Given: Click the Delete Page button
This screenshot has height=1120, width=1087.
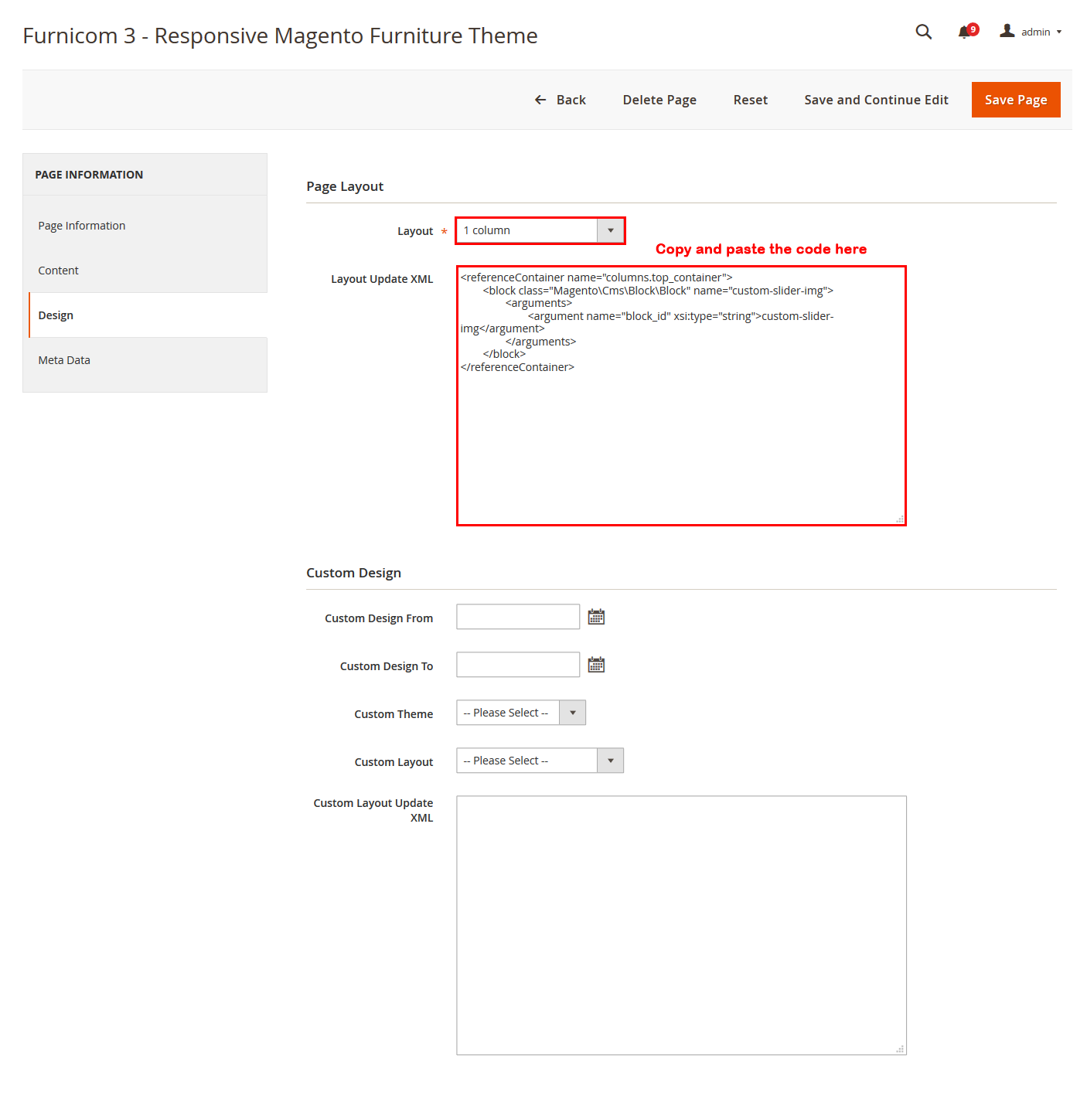Looking at the screenshot, I should (659, 100).
